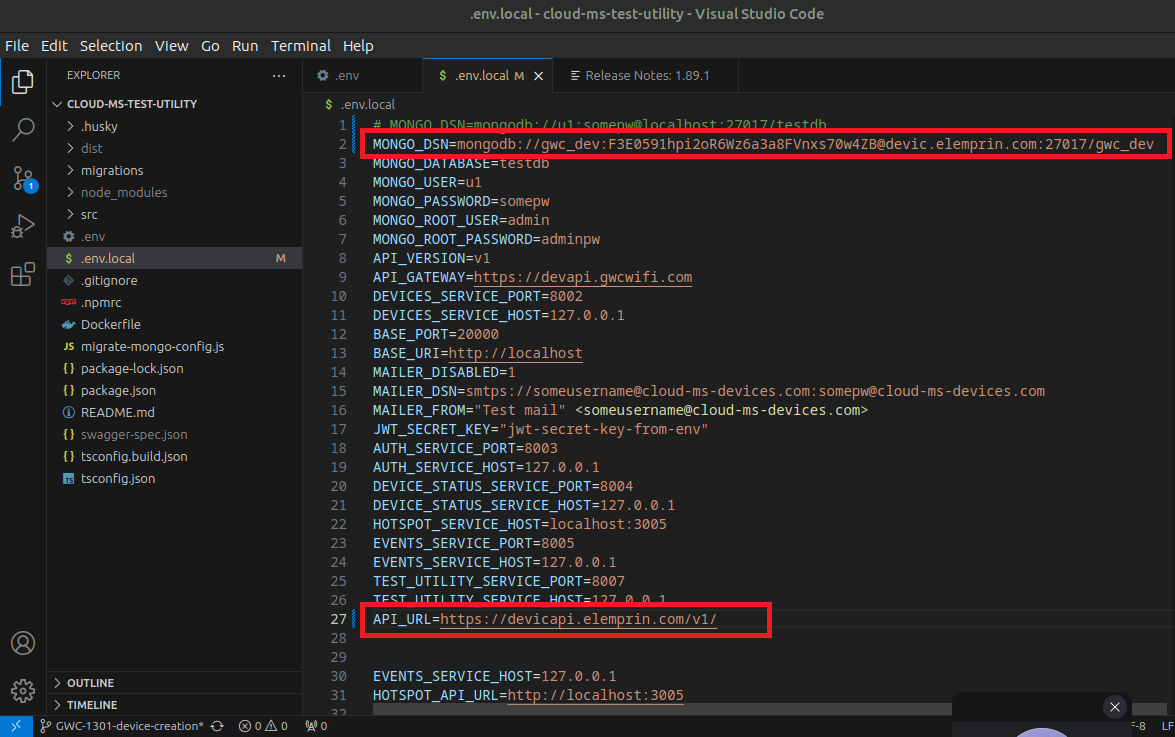
Task: Open Accounts icon in activity bar
Action: tap(22, 643)
